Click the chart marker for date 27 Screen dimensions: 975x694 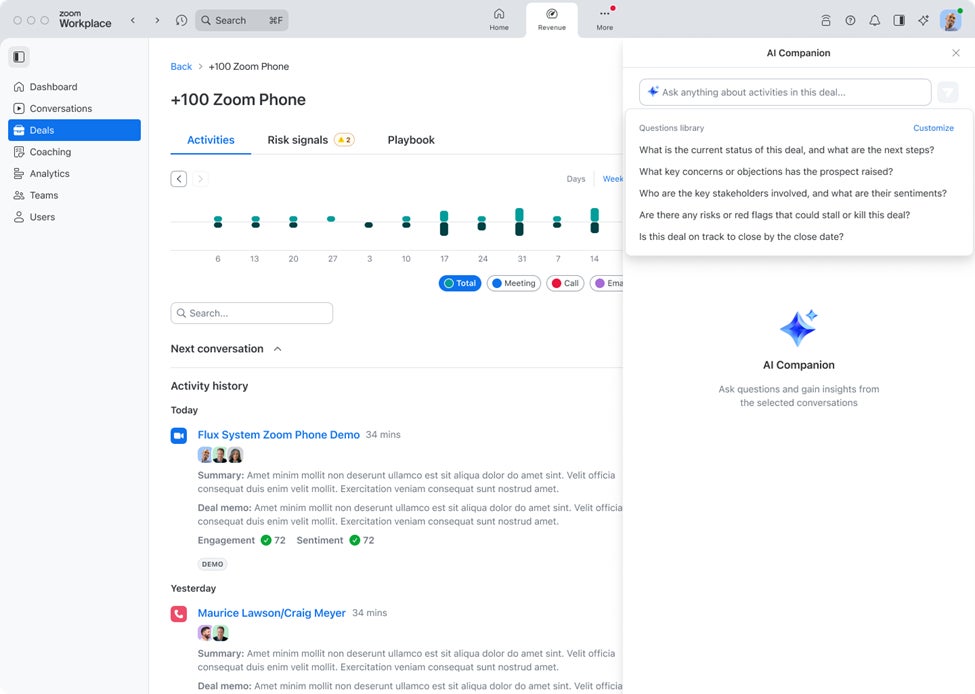pyautogui.click(x=331, y=219)
